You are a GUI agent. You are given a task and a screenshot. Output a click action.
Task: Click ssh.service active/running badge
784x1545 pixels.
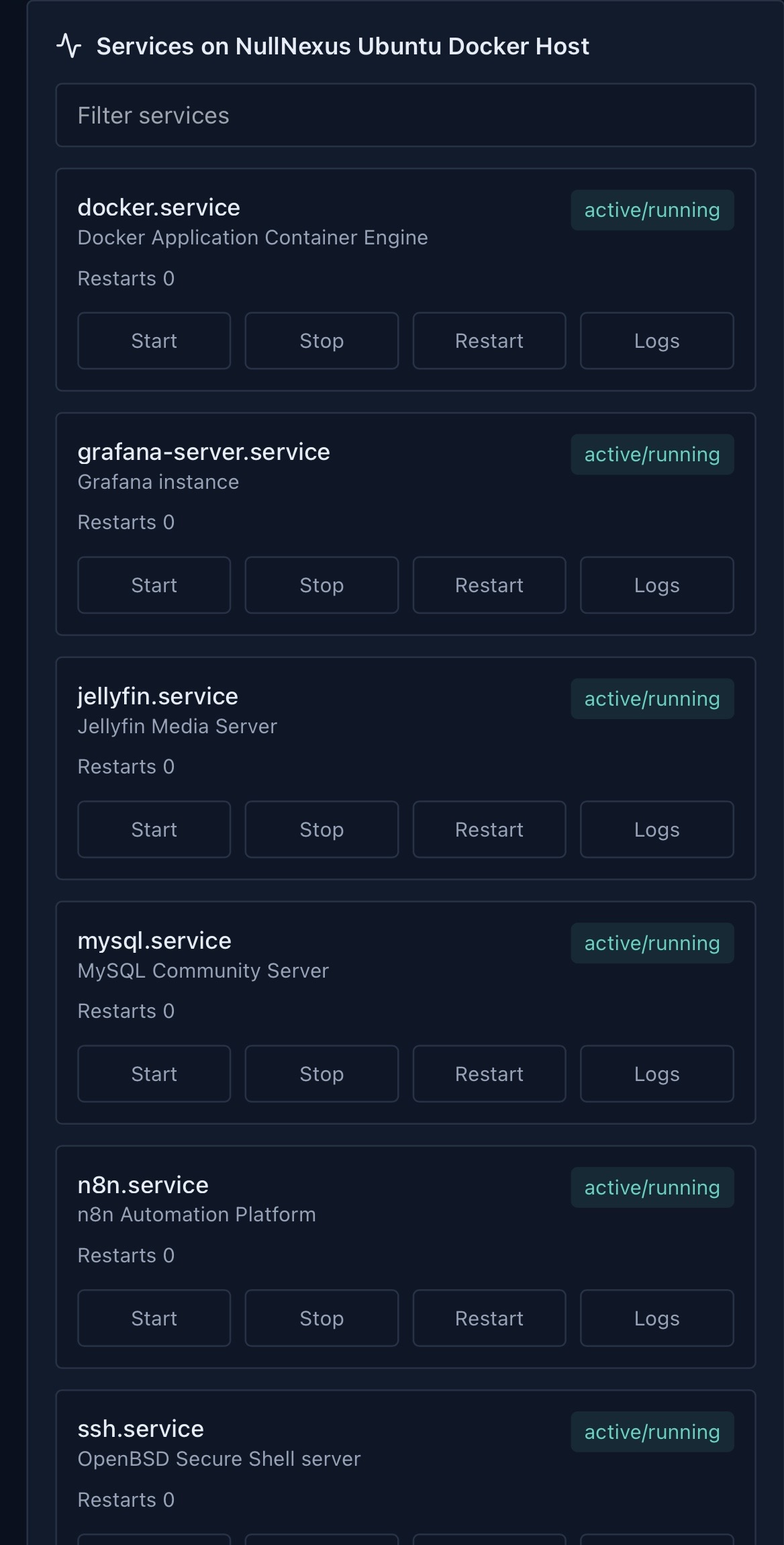click(x=652, y=1432)
